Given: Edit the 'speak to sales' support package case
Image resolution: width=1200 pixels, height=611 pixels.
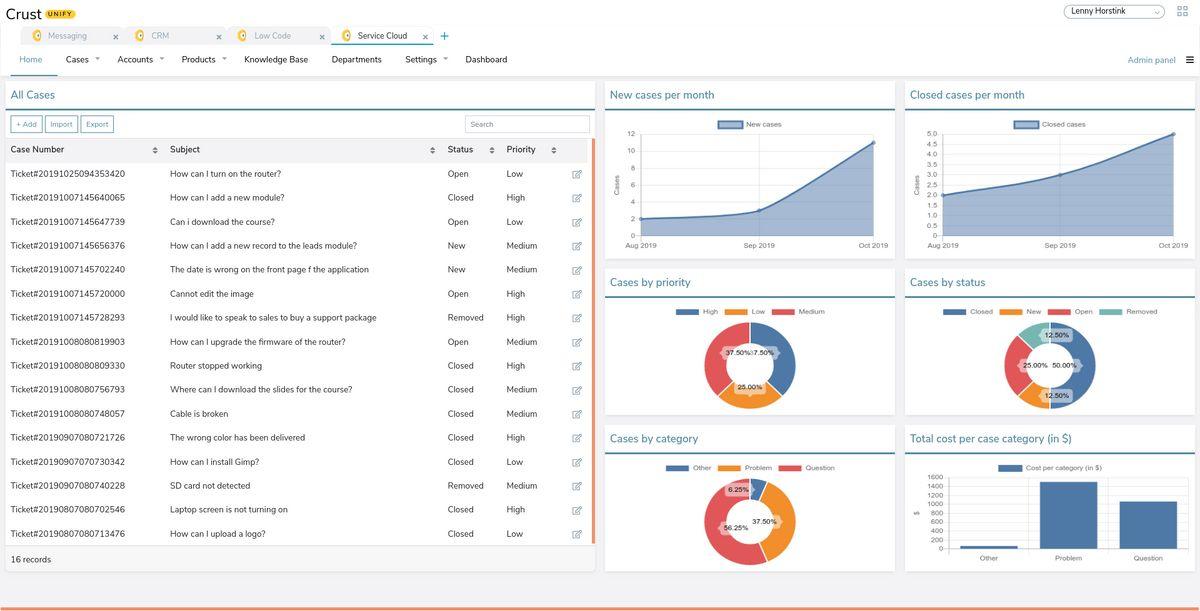Looking at the screenshot, I should 577,318.
